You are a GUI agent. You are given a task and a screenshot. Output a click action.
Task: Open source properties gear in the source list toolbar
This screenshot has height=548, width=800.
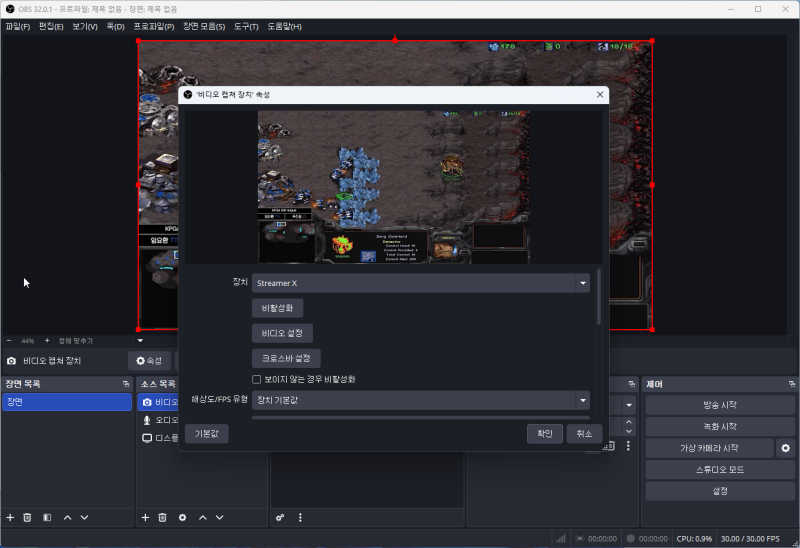(x=182, y=517)
